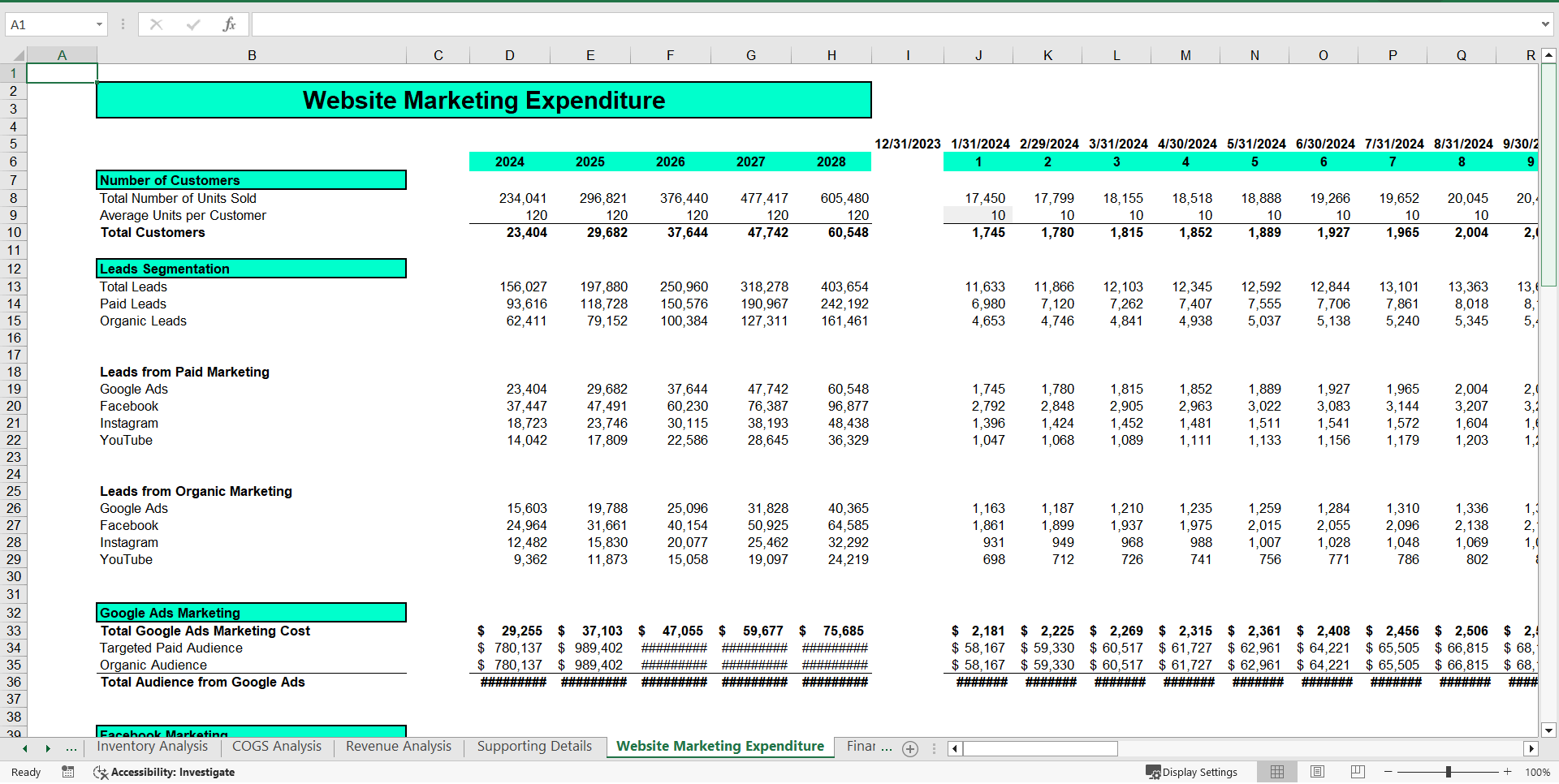Screen dimensions: 1559x784
Task: Select the 2028 year header cell
Action: (831, 162)
